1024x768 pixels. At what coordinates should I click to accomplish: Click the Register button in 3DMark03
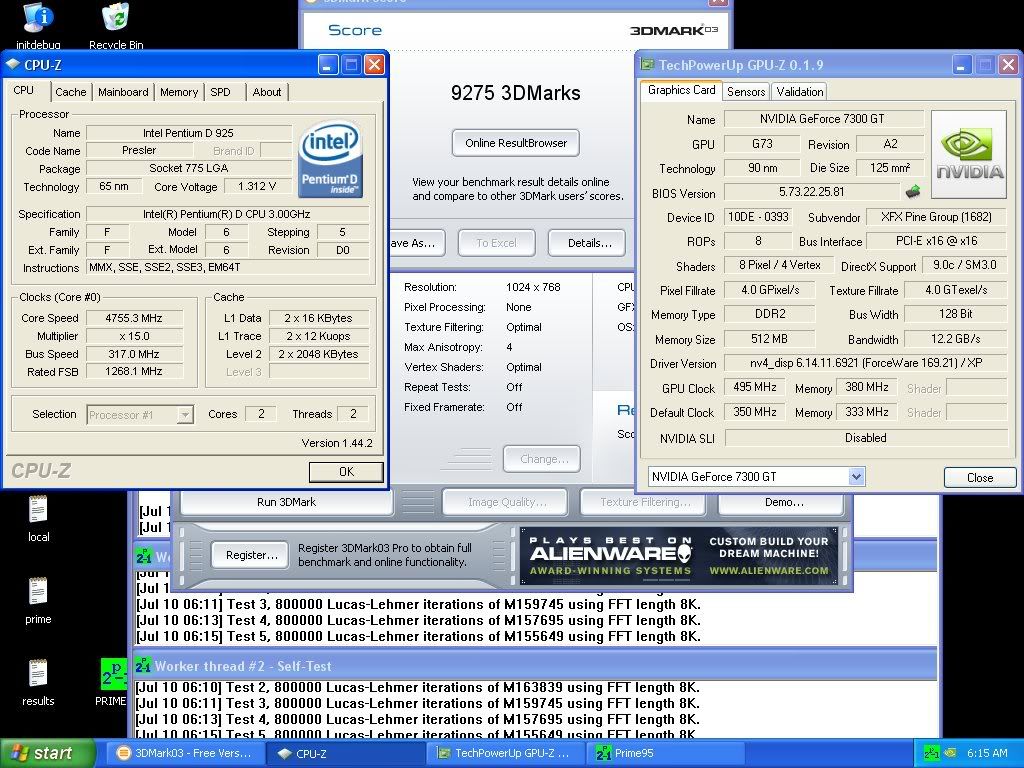tap(251, 555)
